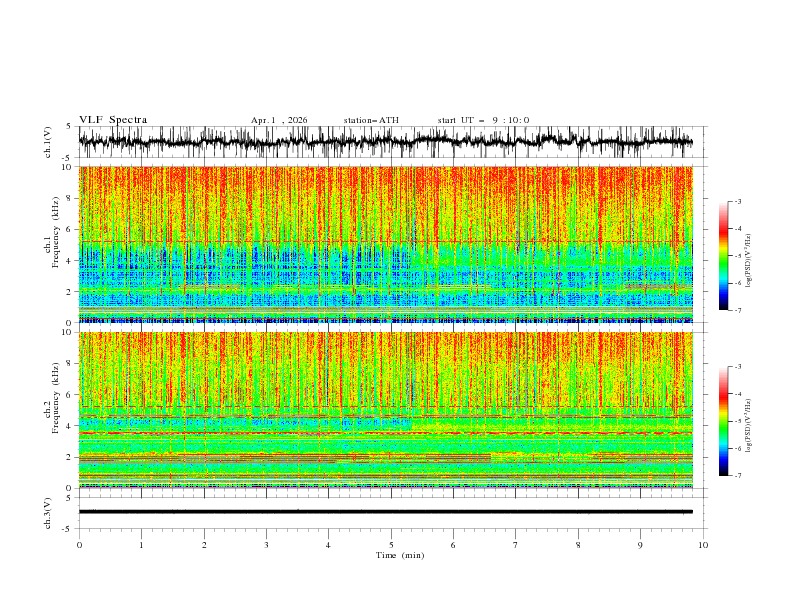Click time axis tick label "0"

(79, 545)
